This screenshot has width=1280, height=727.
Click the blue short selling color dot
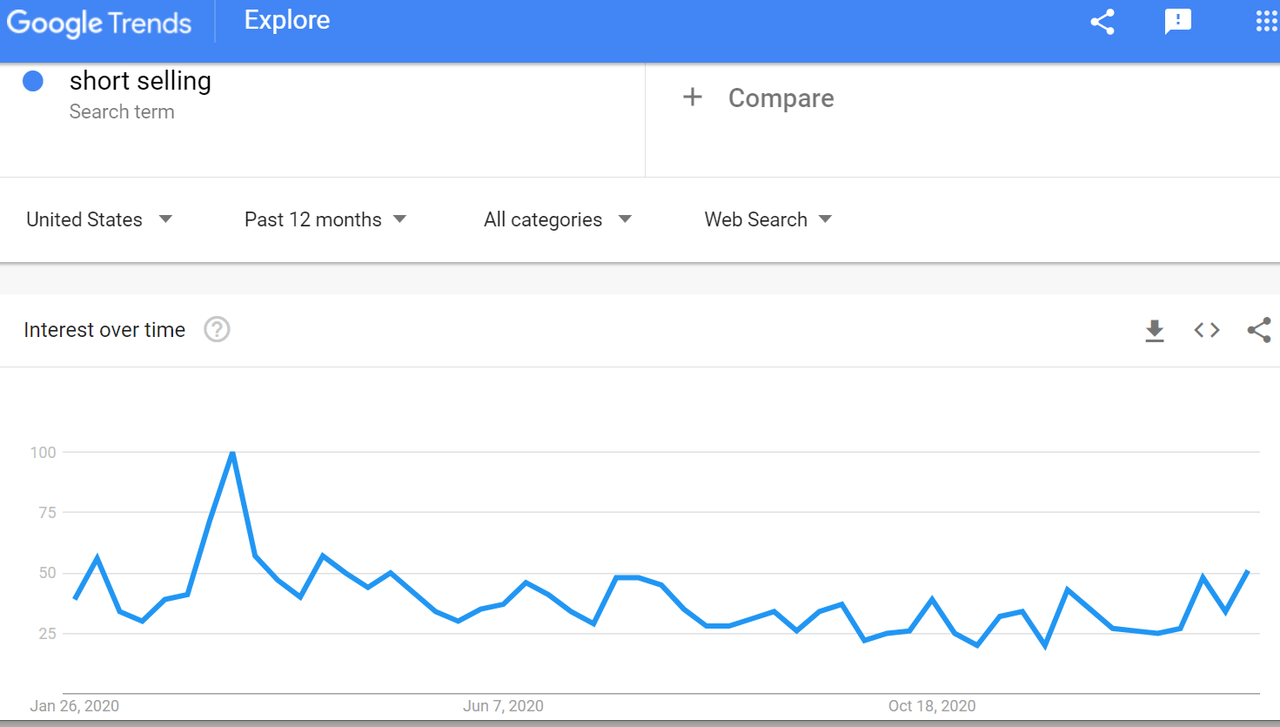coord(33,82)
